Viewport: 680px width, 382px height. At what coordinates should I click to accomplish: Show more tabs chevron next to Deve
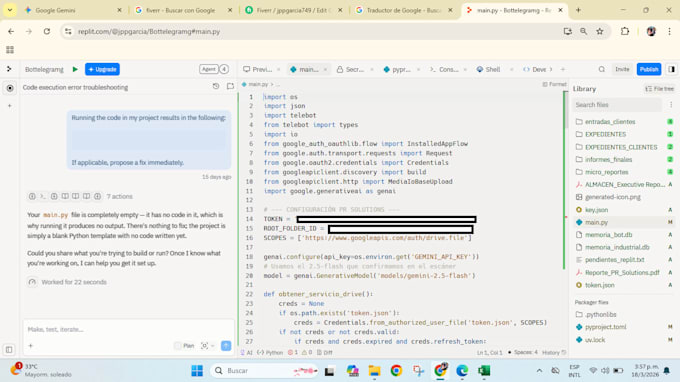click(551, 69)
